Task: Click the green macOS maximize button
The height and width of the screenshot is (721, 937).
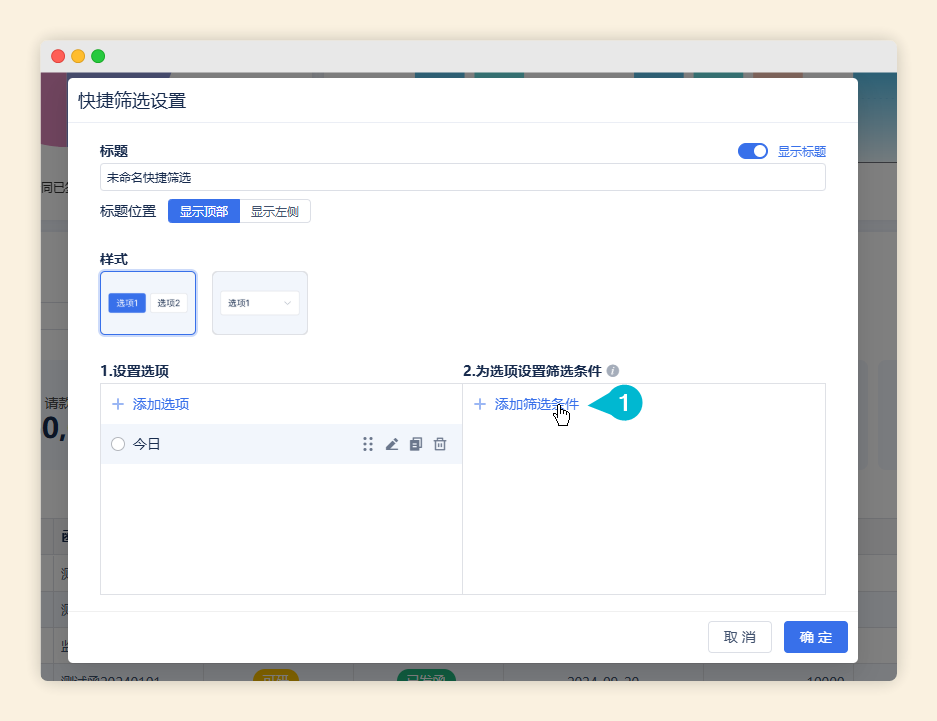Action: point(98,56)
